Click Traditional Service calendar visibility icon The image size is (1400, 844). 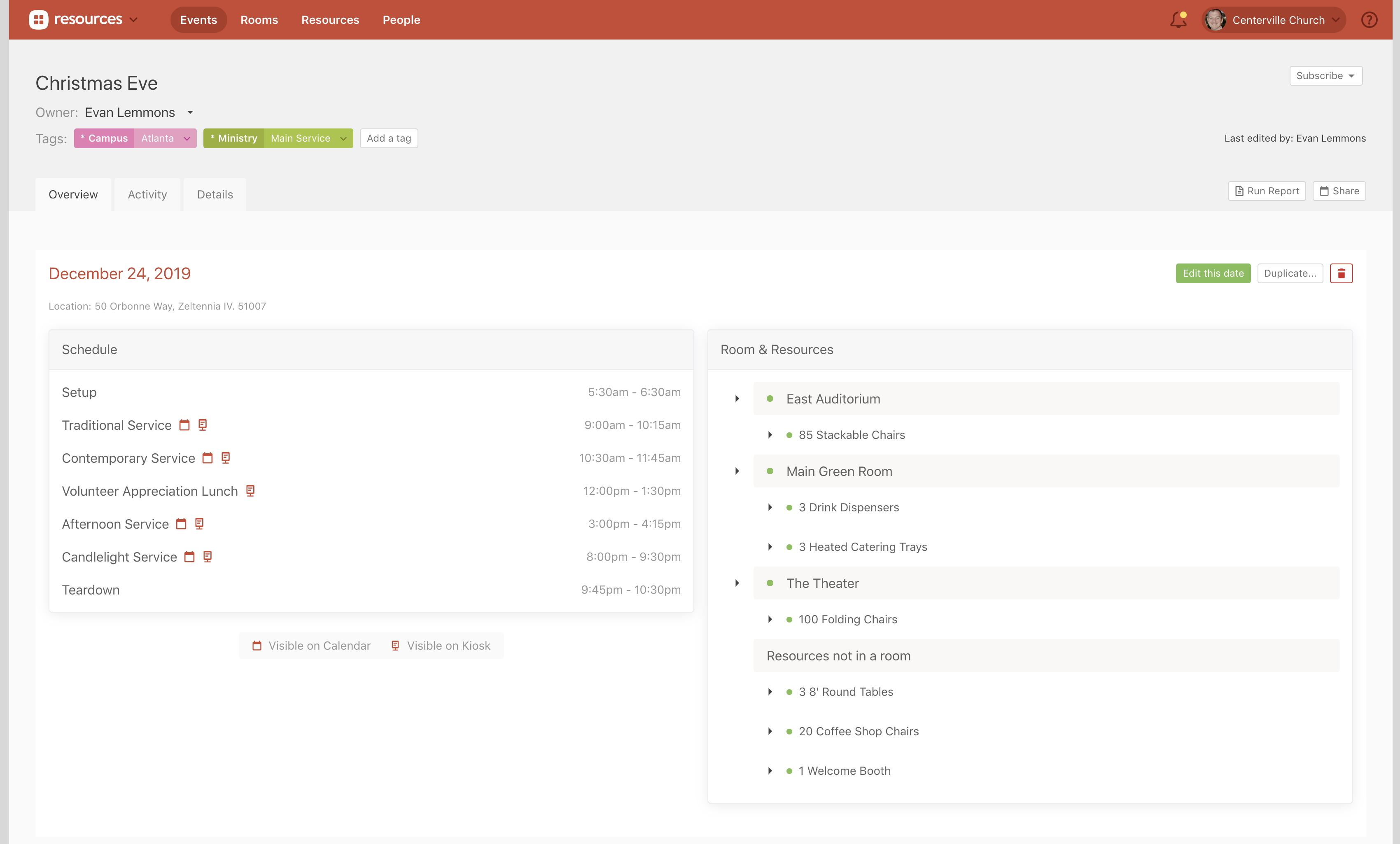(184, 425)
